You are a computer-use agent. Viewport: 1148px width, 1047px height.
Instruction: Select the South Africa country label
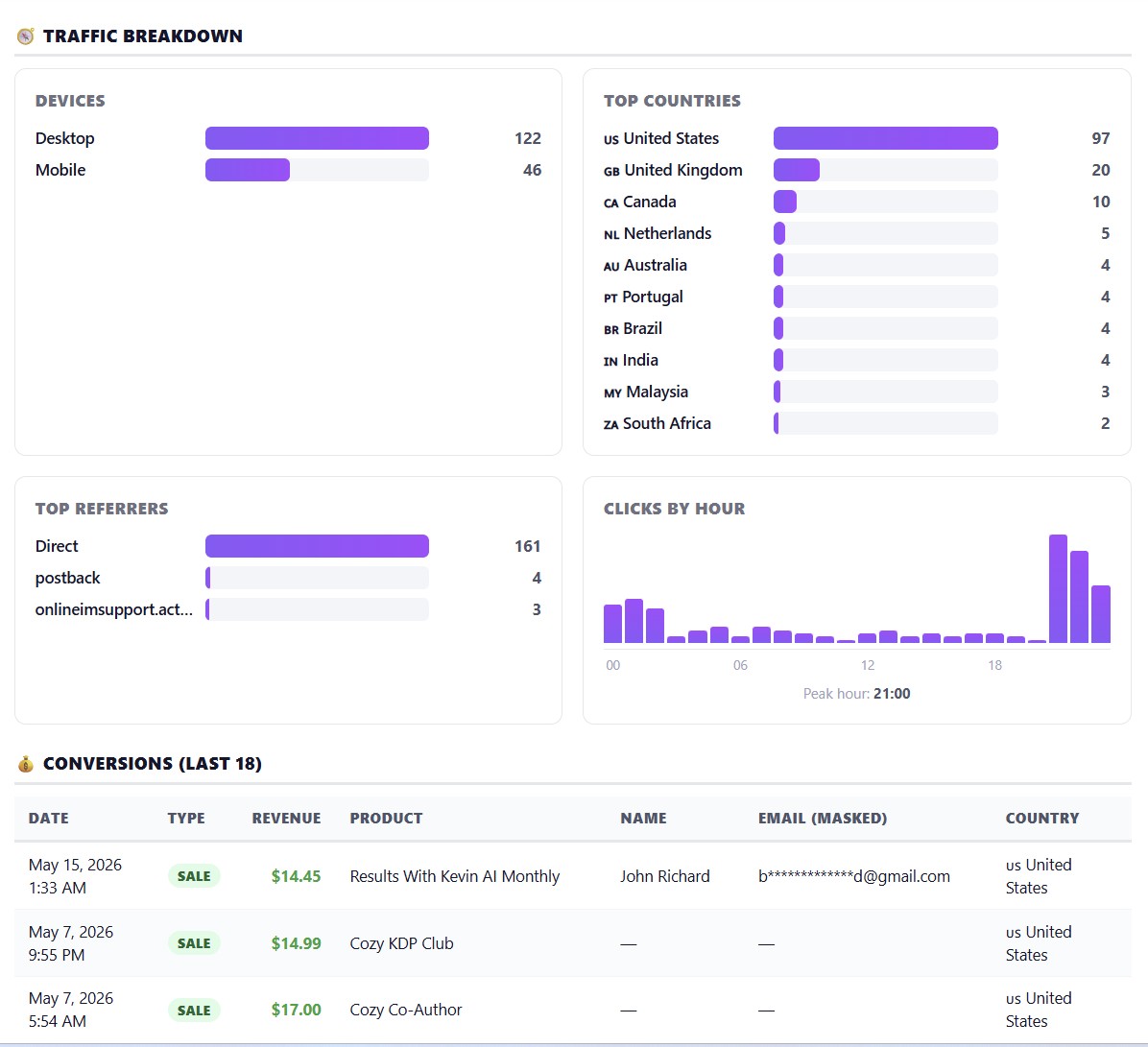pyautogui.click(x=657, y=423)
